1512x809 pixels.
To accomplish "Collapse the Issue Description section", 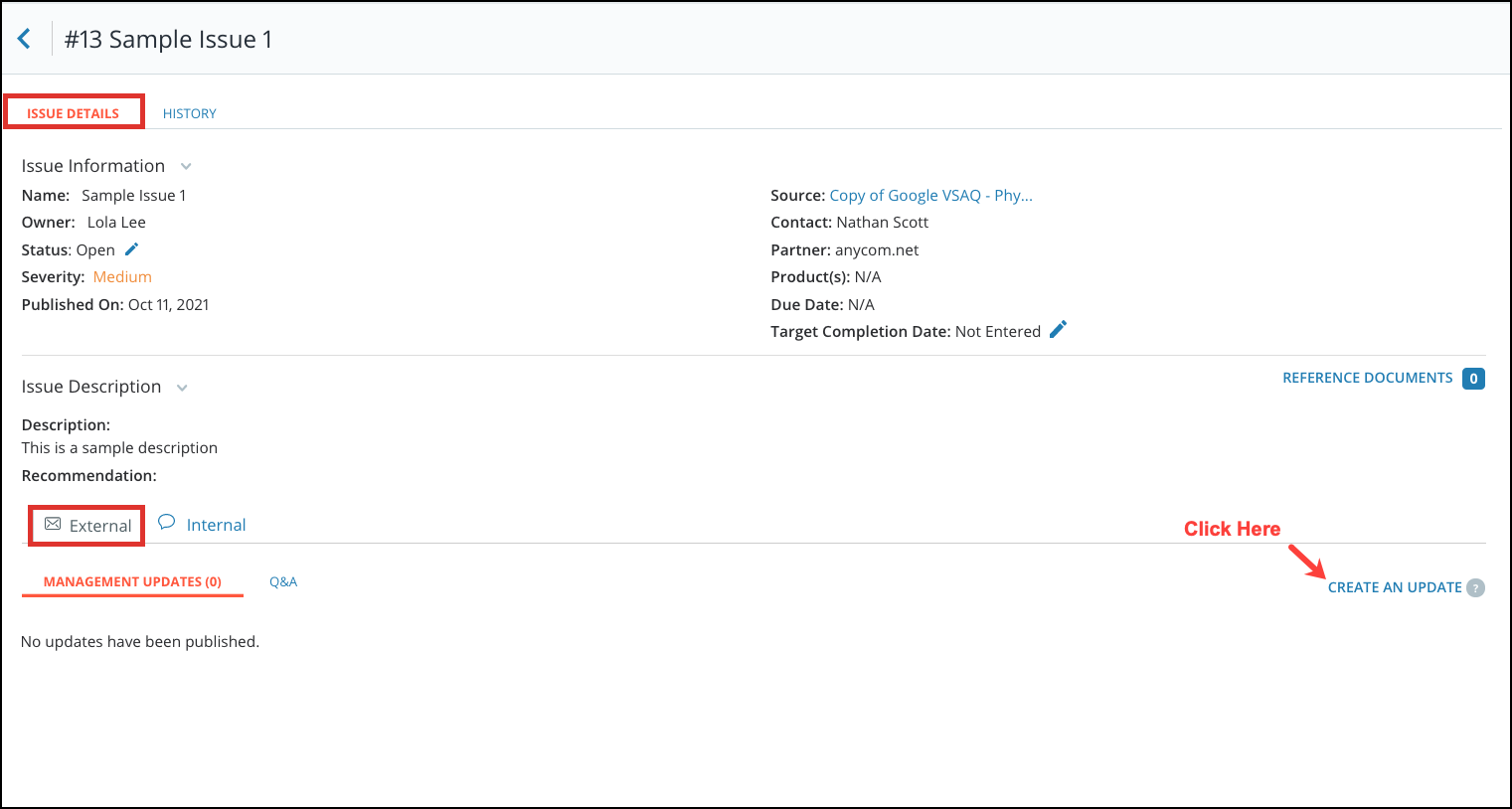I will click(x=182, y=388).
